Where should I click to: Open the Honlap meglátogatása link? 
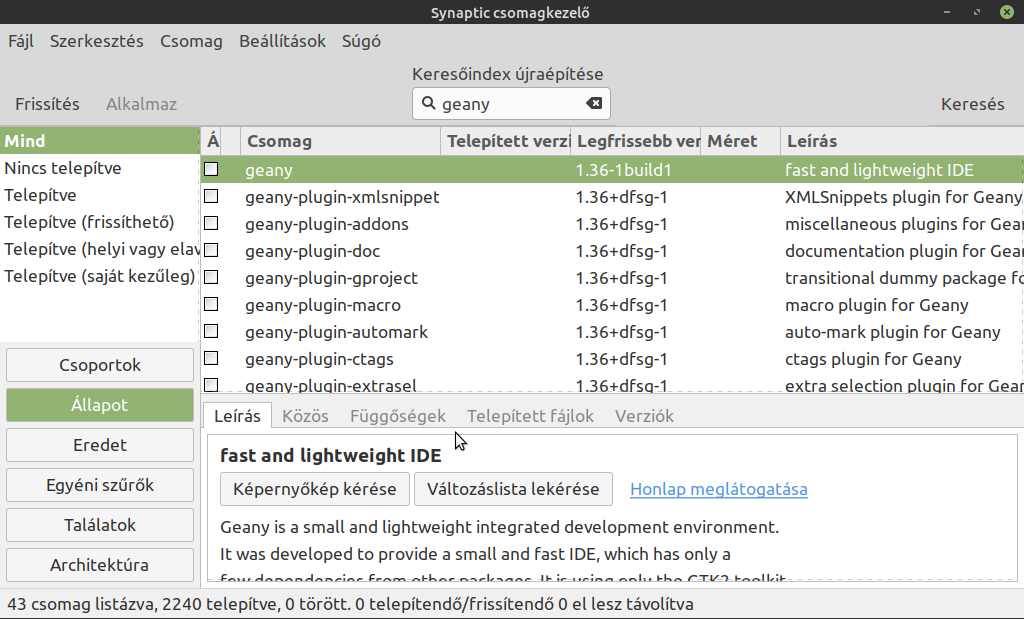(718, 489)
